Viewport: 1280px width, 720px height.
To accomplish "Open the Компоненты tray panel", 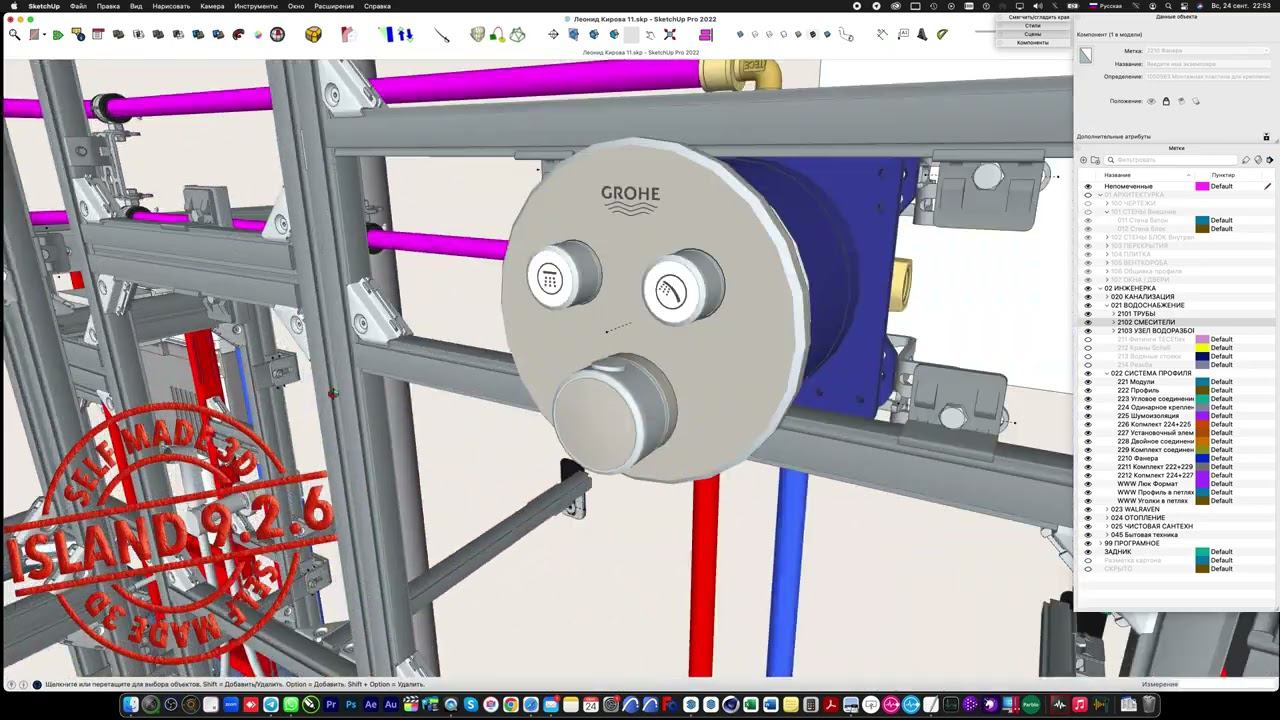I will [1033, 43].
